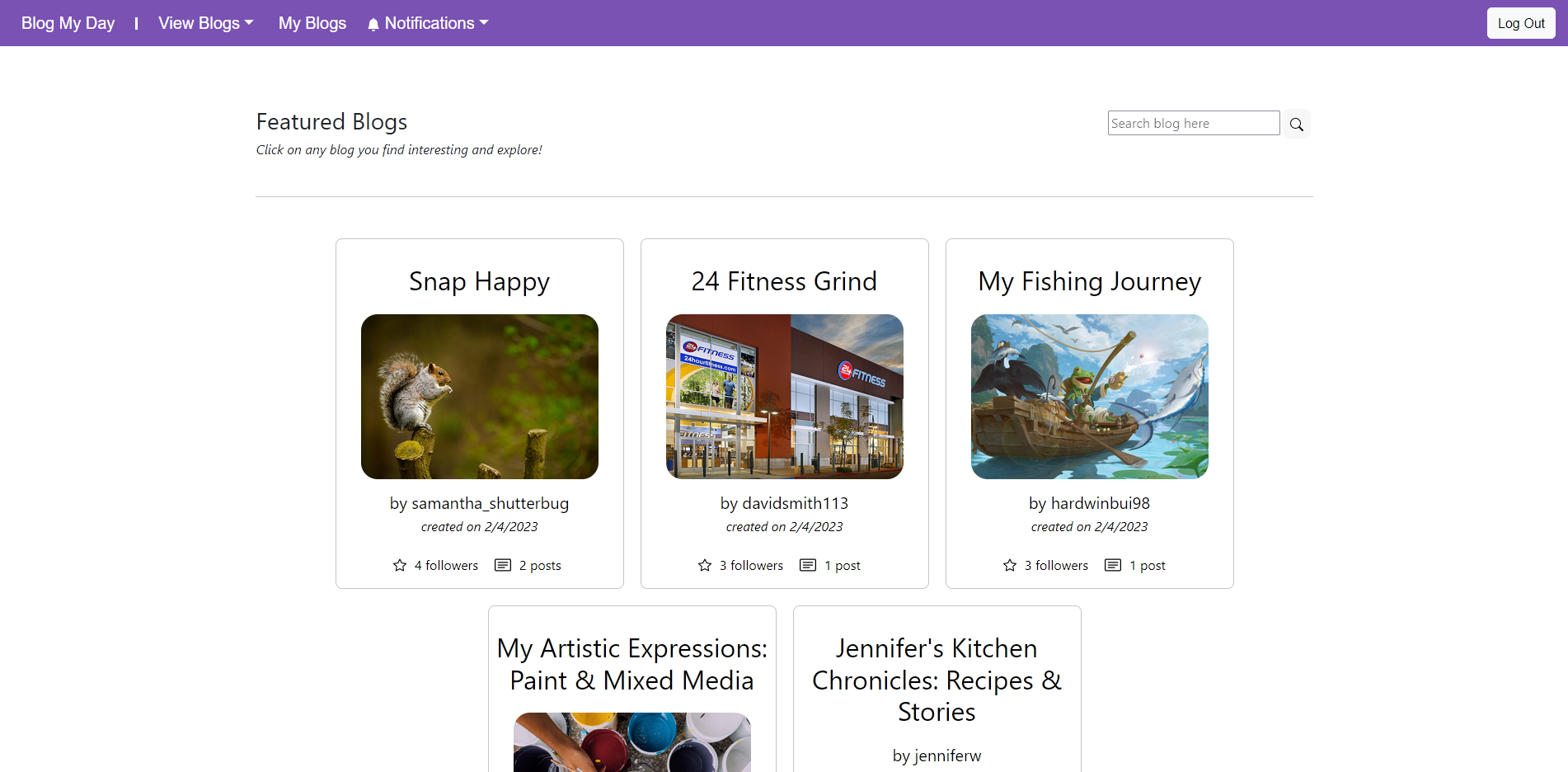Open the Snap Happy blog title
1568x772 pixels.
coord(479,281)
